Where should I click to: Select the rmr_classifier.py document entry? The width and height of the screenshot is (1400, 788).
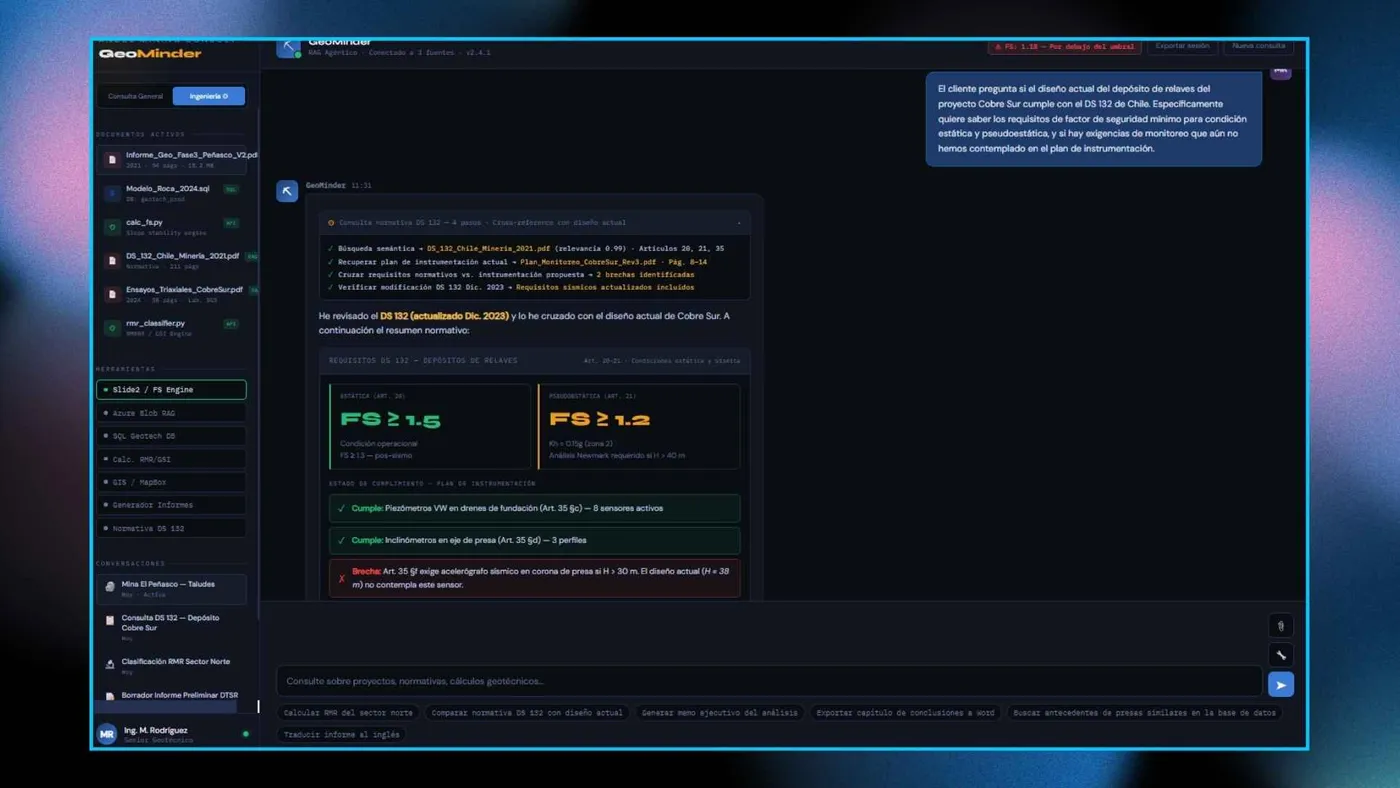pos(171,328)
